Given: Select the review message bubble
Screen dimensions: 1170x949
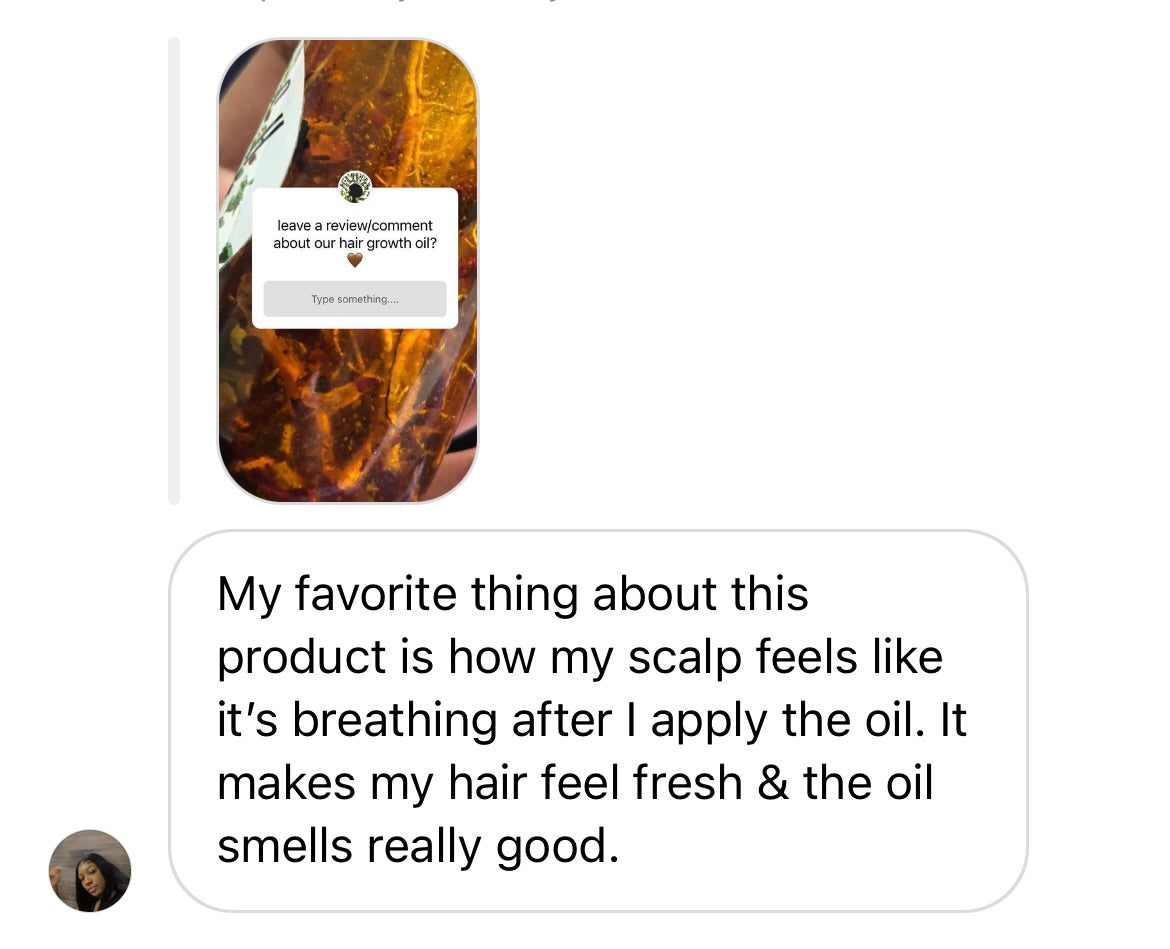Looking at the screenshot, I should [x=598, y=721].
